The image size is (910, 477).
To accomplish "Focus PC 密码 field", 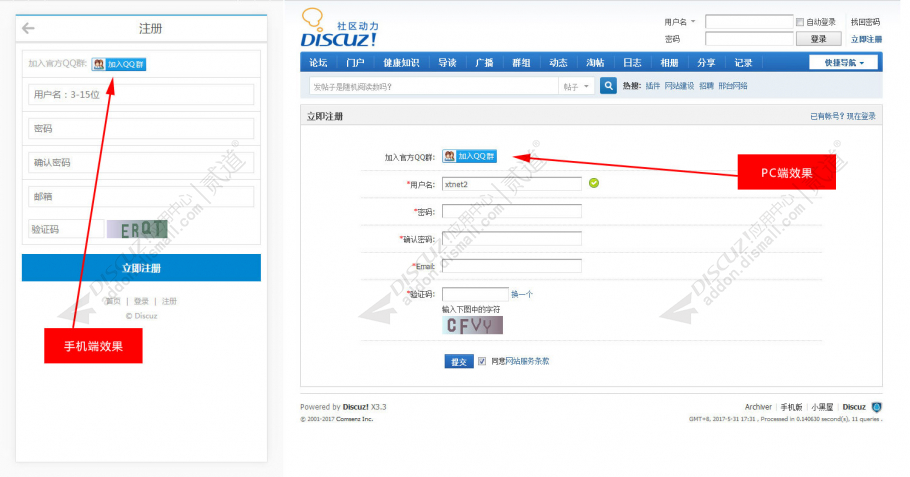I will pyautogui.click(x=512, y=211).
